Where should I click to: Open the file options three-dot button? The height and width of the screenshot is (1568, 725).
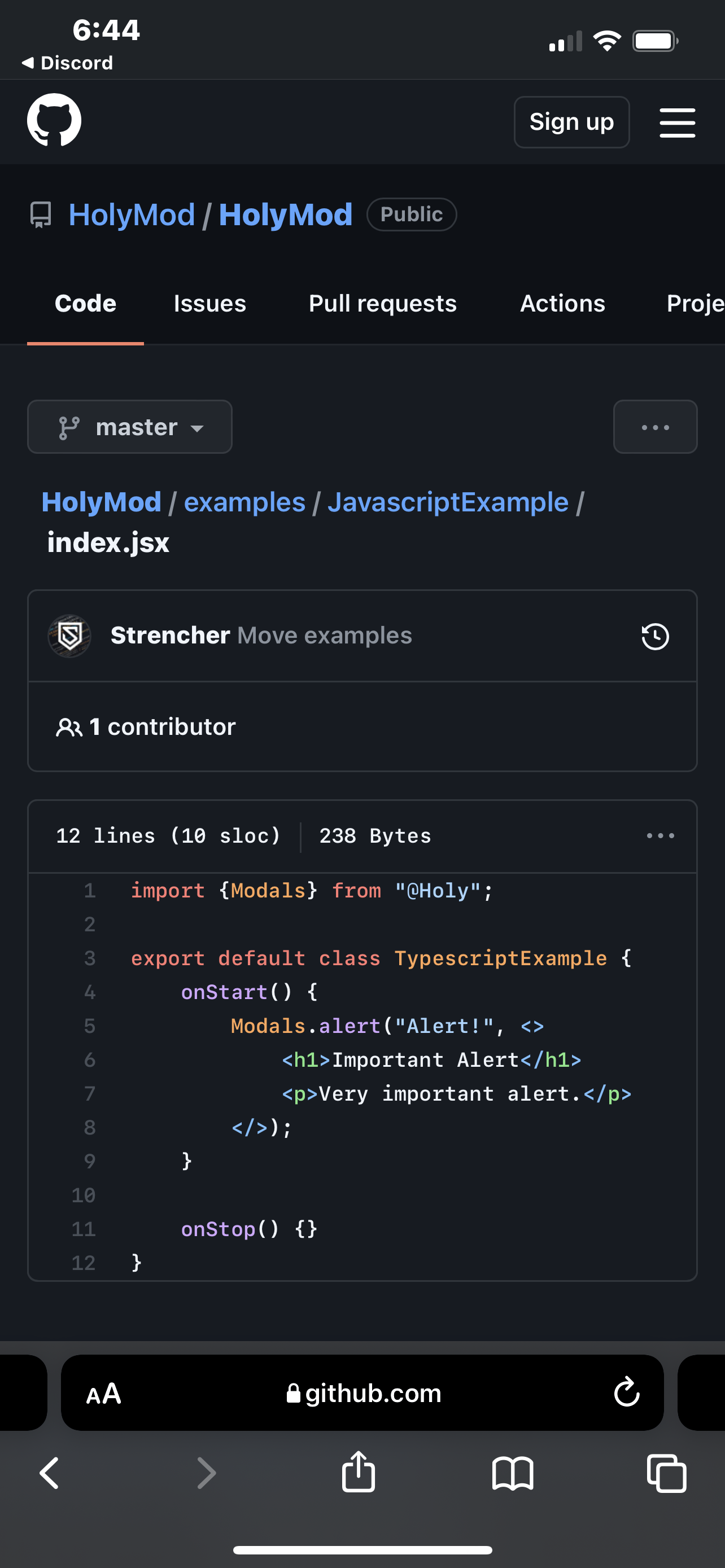(x=655, y=427)
